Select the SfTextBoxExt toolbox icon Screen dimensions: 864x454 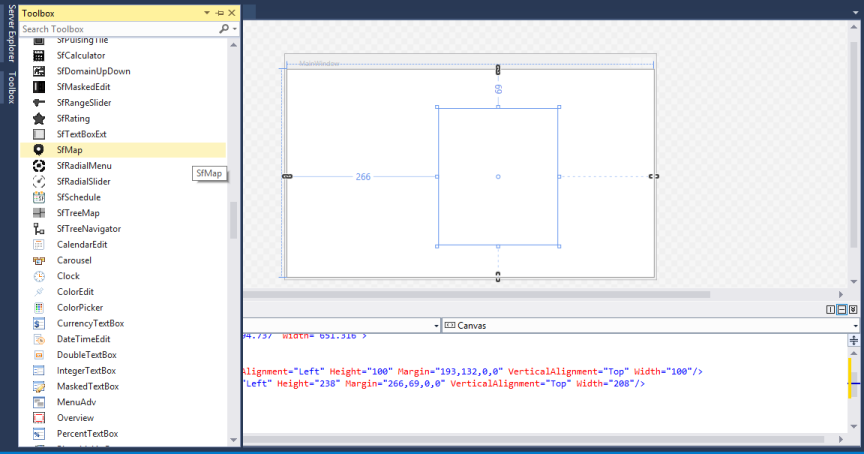[x=39, y=134]
